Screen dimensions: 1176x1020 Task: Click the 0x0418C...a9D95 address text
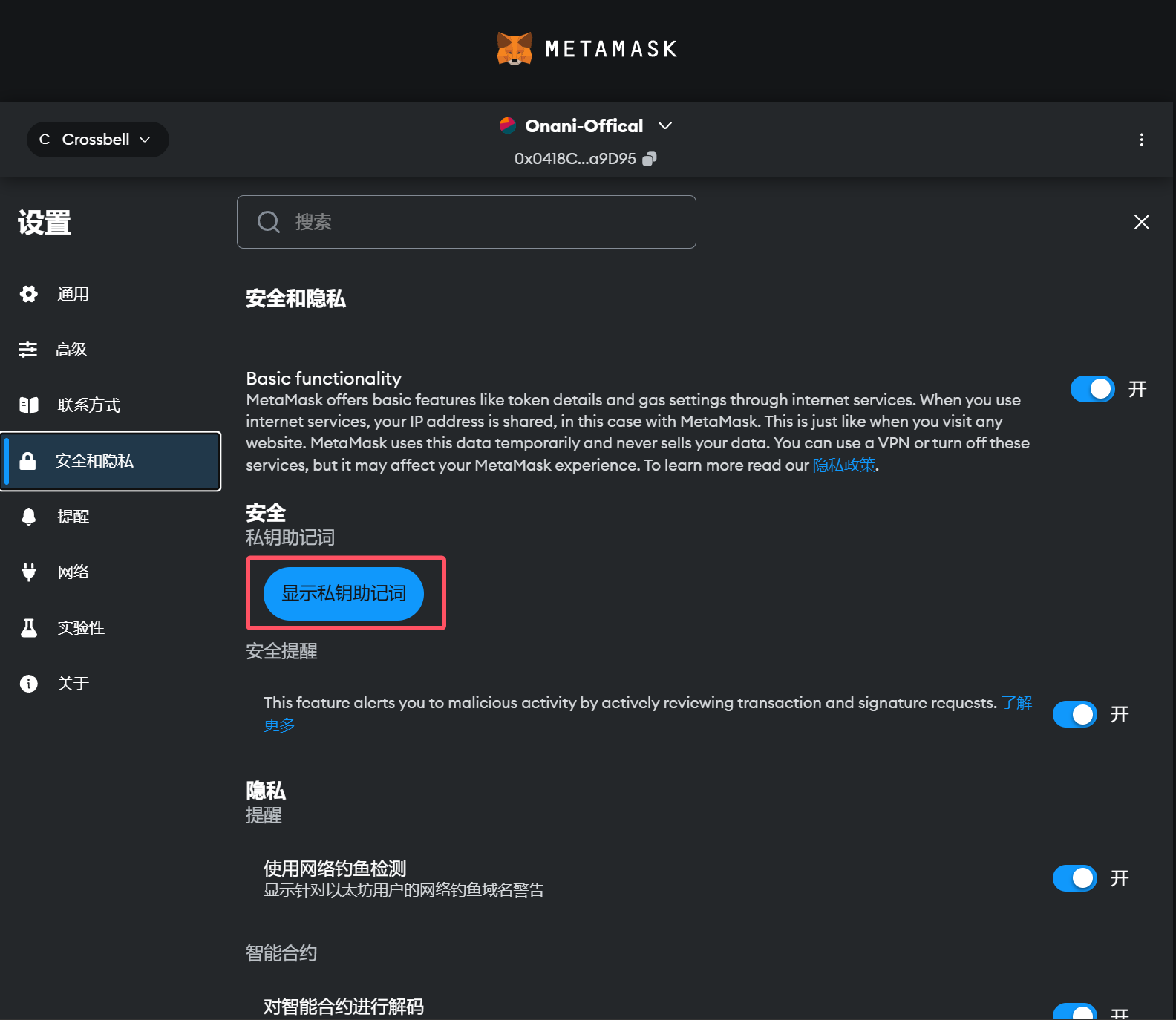[575, 159]
